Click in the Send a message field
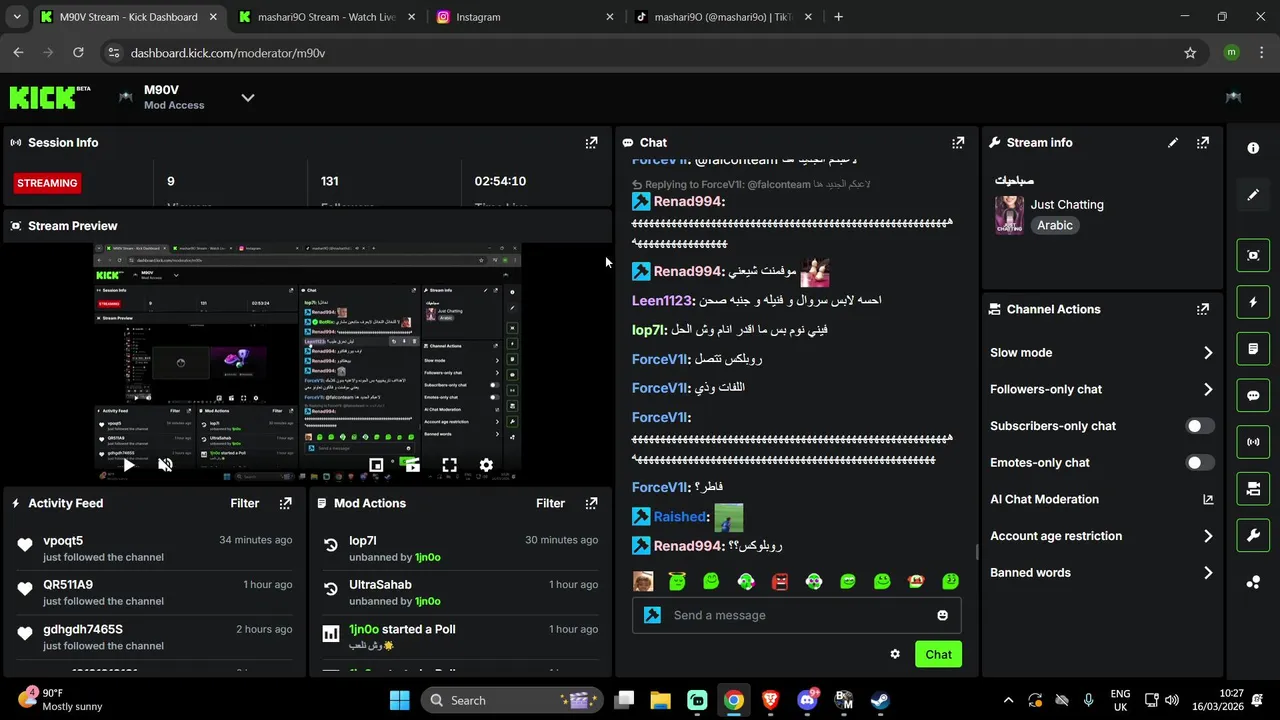The height and width of the screenshot is (720, 1280). (x=797, y=616)
